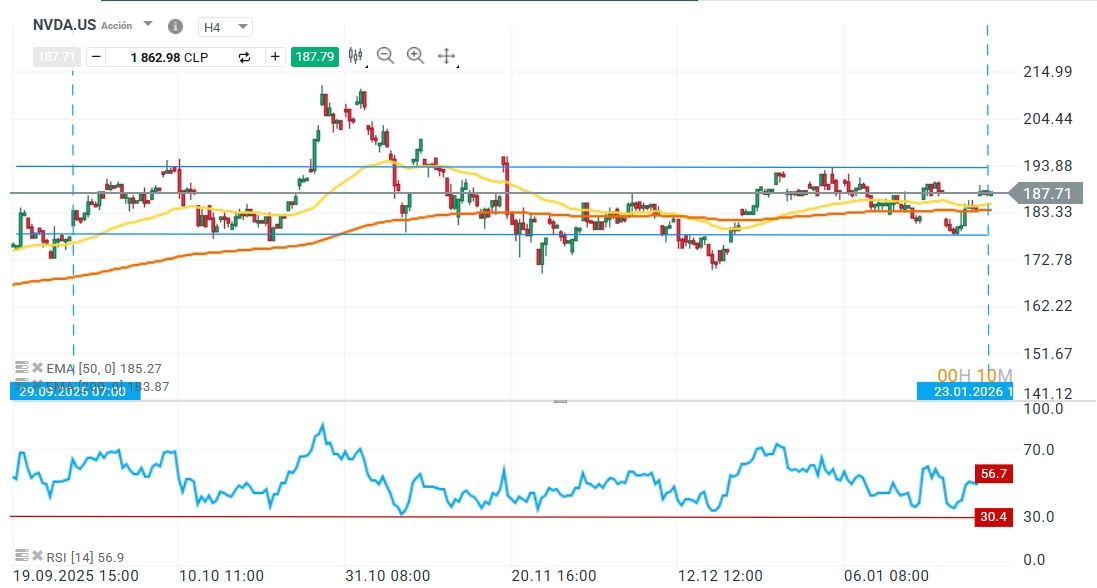Grab the chart/RSI panel divider handle
The width and height of the screenshot is (1097, 588).
[x=560, y=401]
